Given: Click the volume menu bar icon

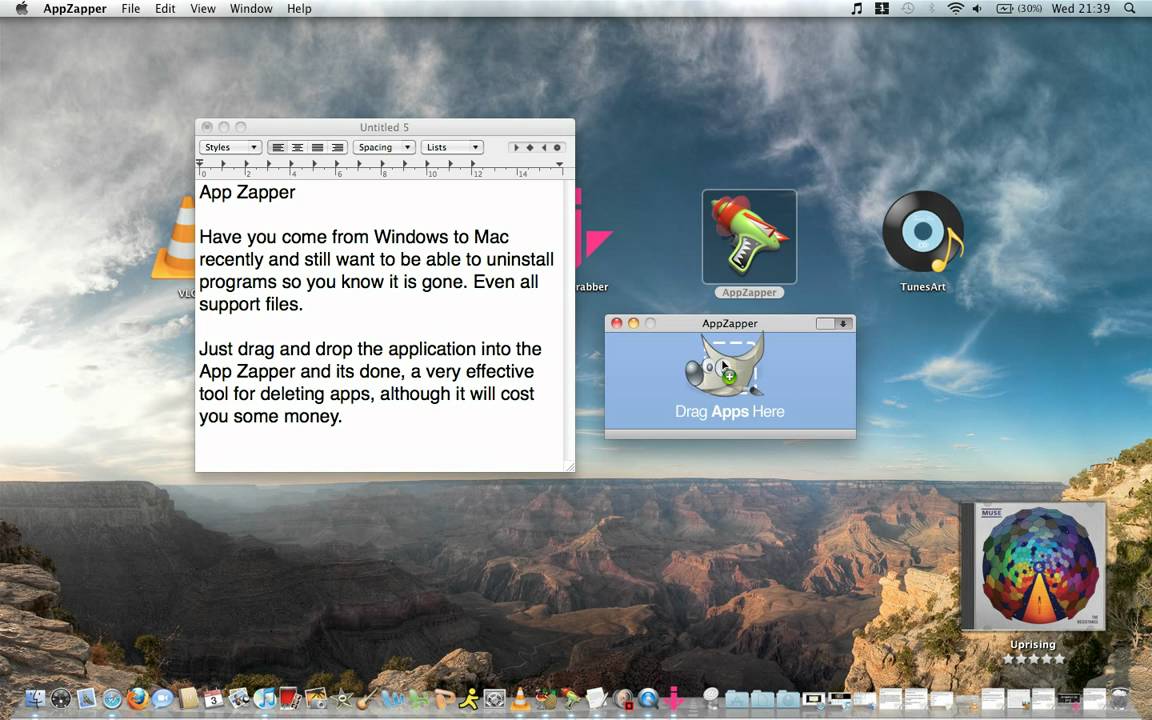Looking at the screenshot, I should pos(978,8).
